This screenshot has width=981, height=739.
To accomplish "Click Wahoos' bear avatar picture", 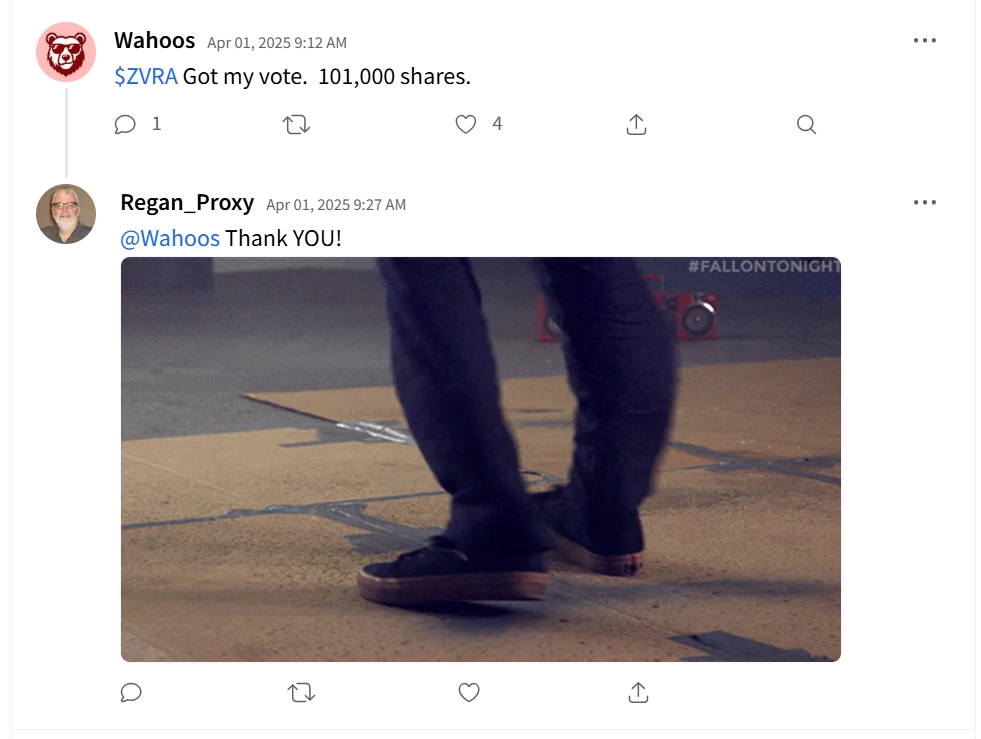I will click(66, 52).
